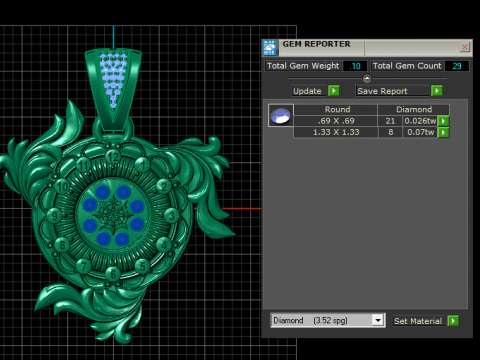This screenshot has height=360, width=480.
Task: Click the Total Gem Weight label
Action: pos(303,66)
